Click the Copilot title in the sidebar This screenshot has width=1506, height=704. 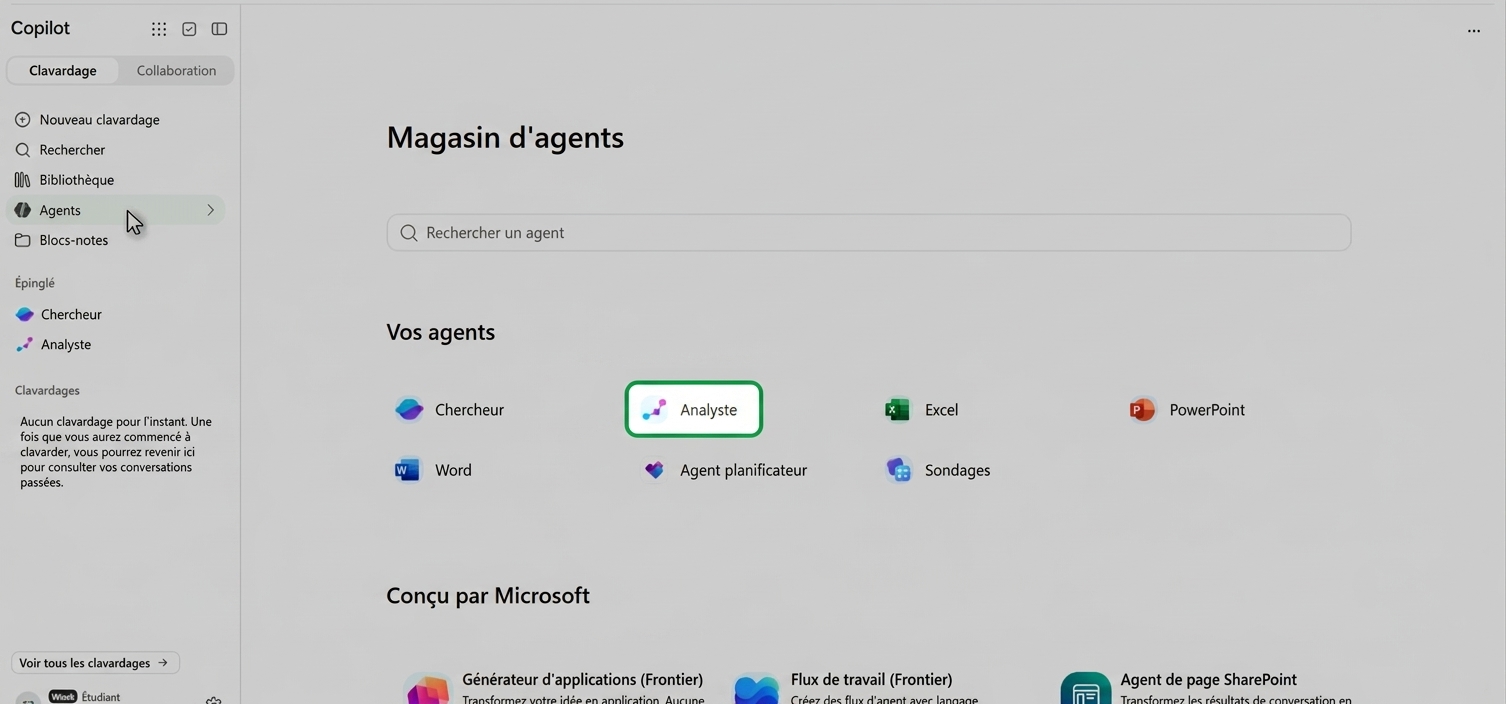(40, 28)
